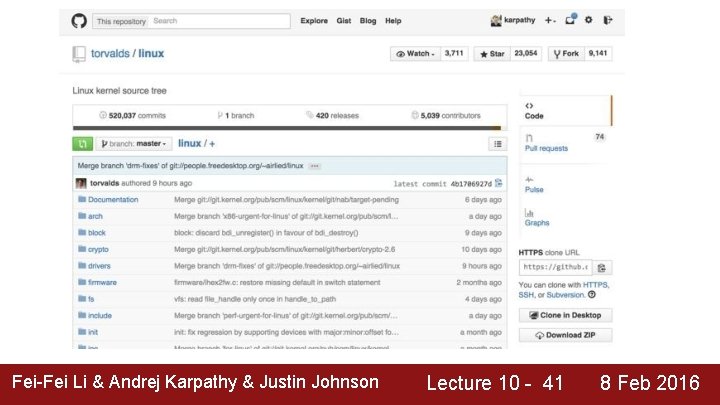Click the include folder icon
Image resolution: width=720 pixels, height=405 pixels.
point(82,315)
